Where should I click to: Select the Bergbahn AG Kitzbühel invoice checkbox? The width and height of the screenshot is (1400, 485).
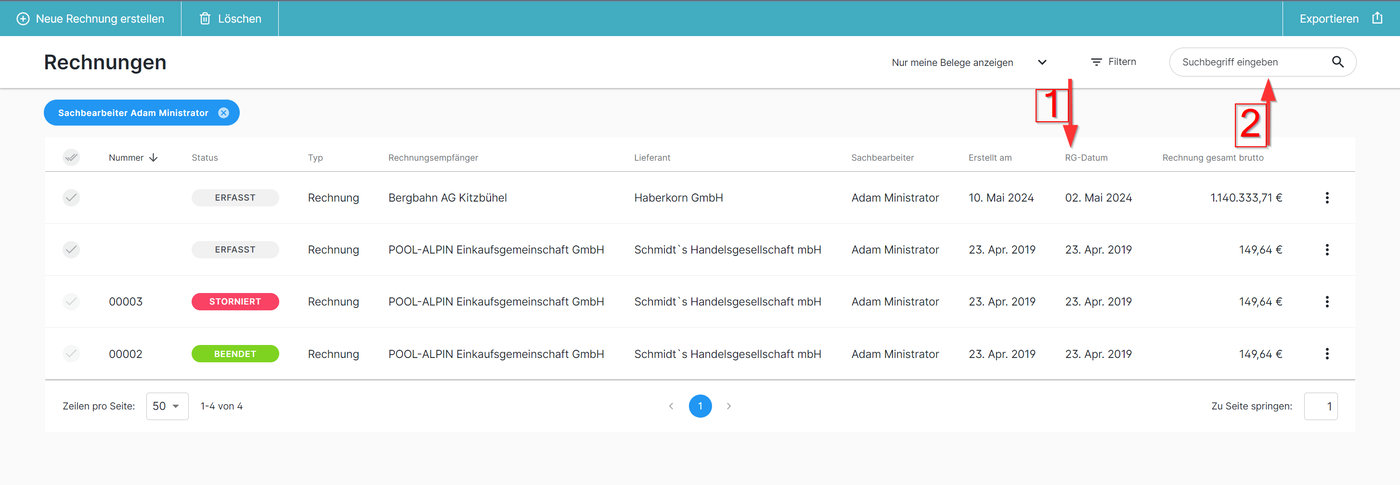pos(71,198)
